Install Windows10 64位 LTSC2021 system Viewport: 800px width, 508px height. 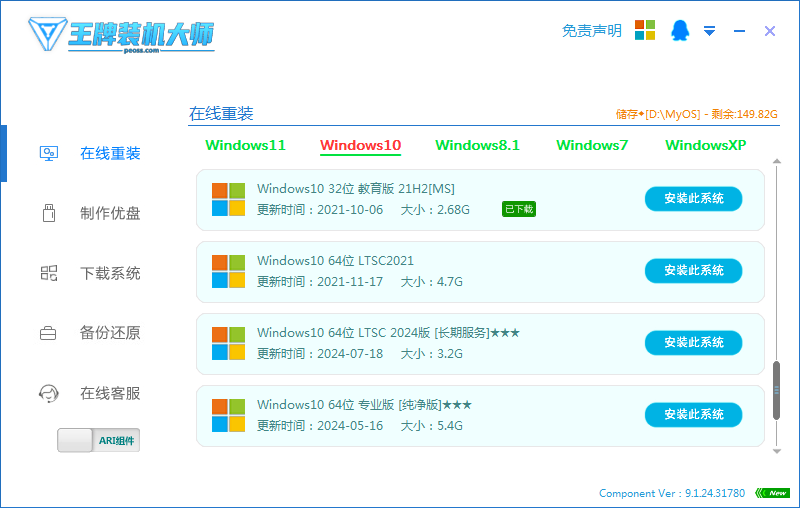tap(693, 270)
